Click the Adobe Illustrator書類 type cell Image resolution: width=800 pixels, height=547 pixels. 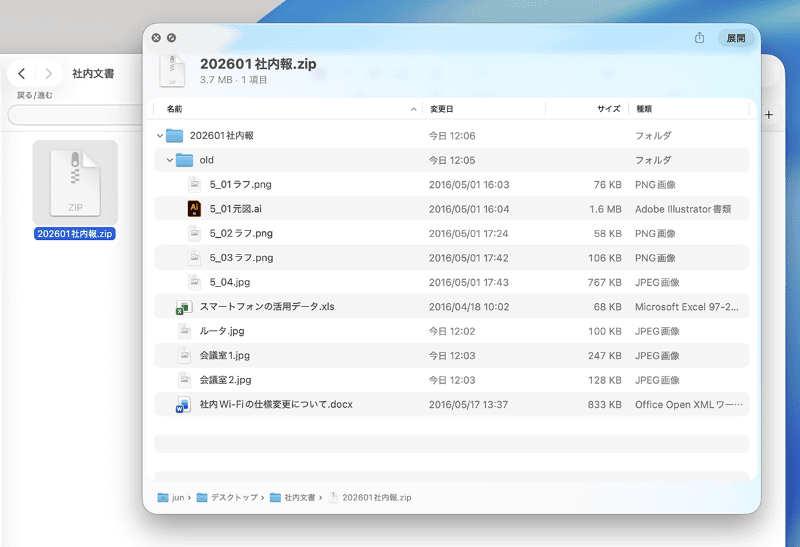pyautogui.click(x=683, y=209)
